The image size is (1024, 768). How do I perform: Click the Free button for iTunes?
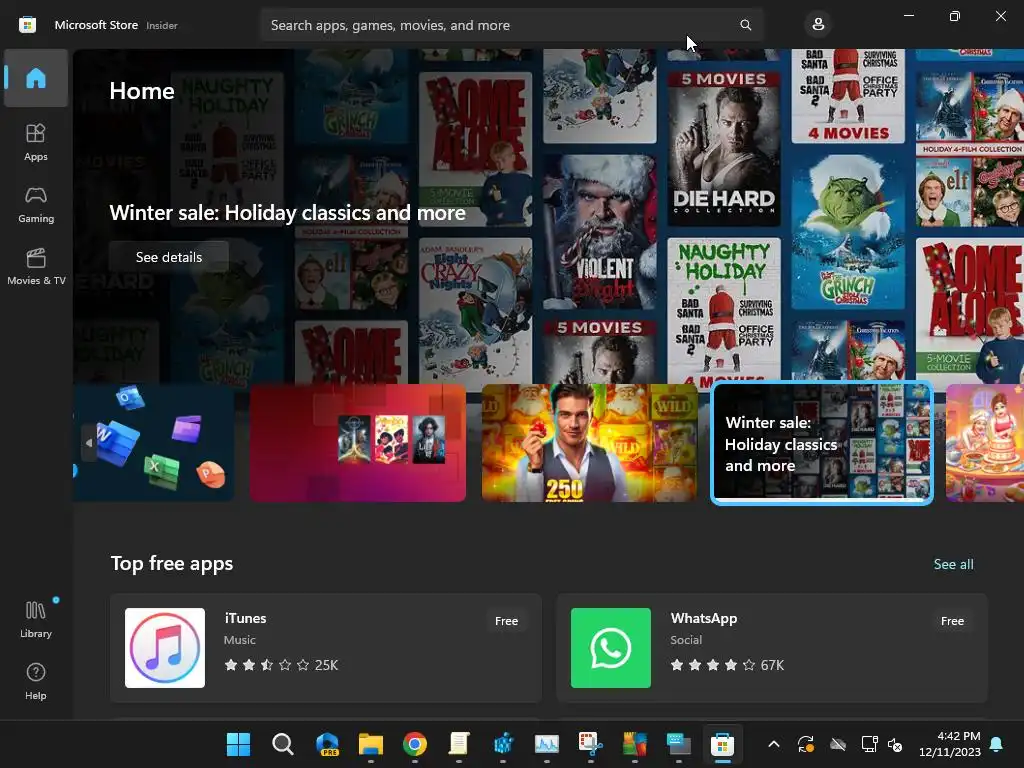506,620
